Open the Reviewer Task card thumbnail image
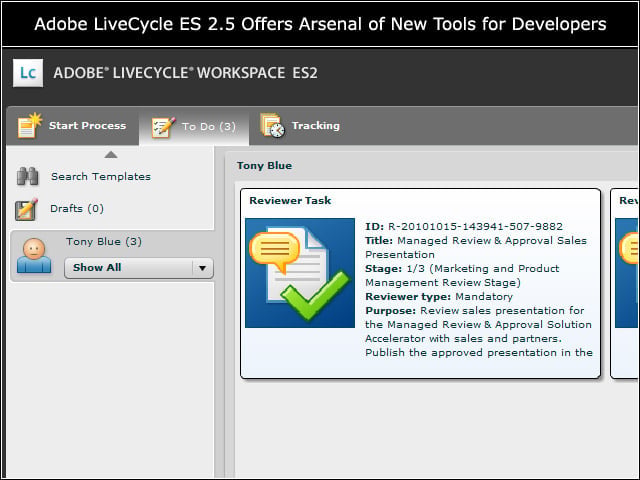Image resolution: width=640 pixels, height=480 pixels. (300, 273)
